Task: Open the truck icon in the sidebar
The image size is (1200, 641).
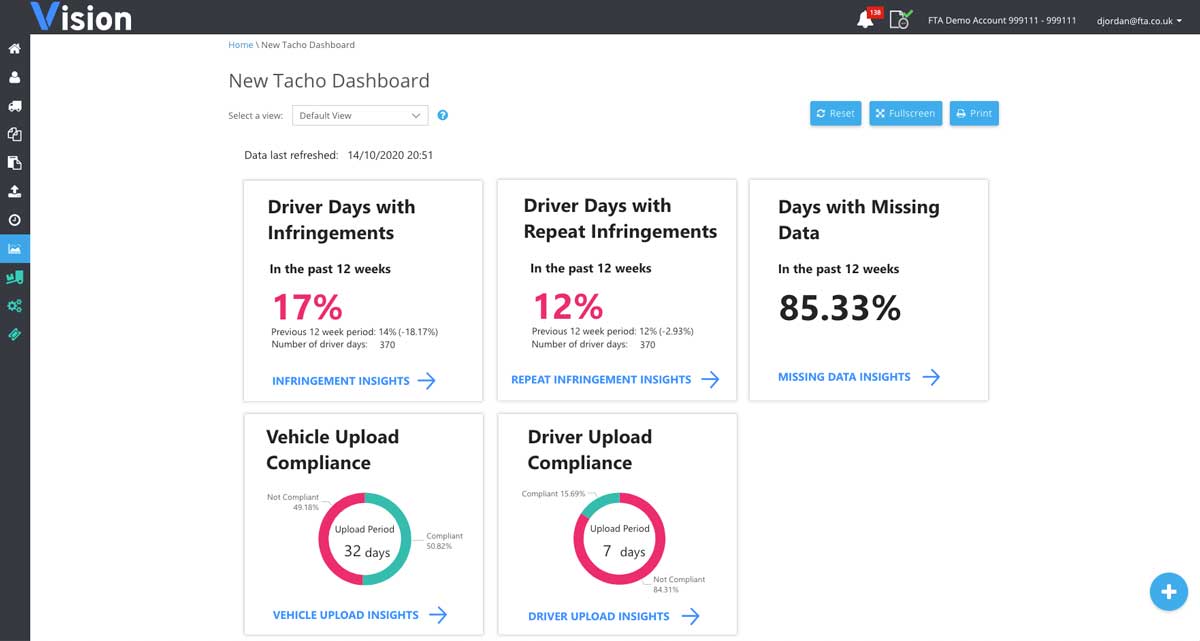Action: [15, 105]
